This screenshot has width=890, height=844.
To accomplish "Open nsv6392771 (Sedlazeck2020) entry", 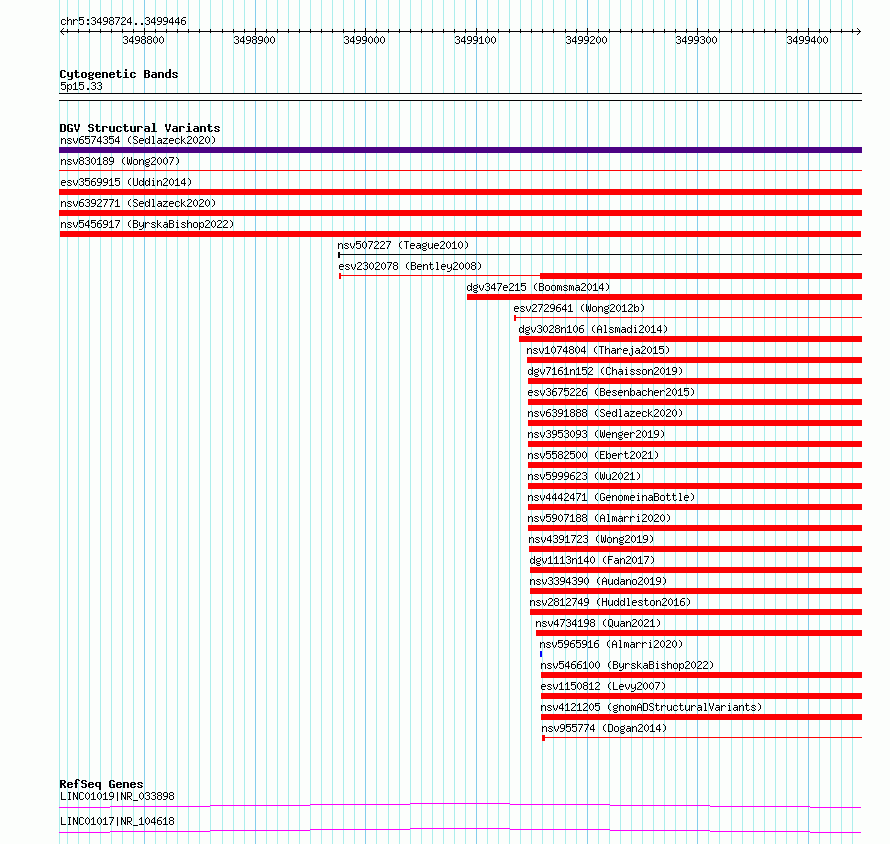I will tap(138, 203).
